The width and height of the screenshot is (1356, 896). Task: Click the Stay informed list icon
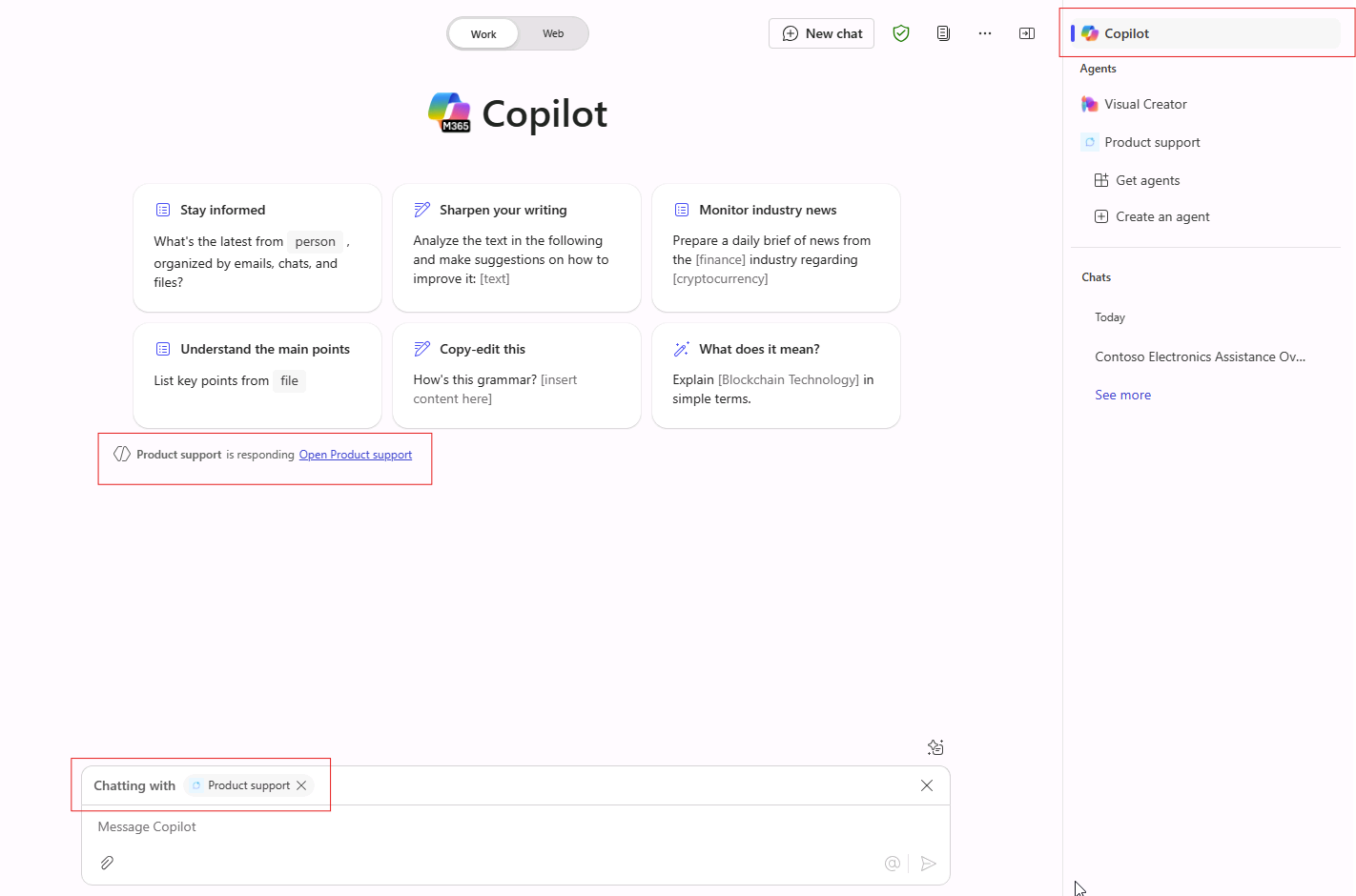click(x=163, y=210)
